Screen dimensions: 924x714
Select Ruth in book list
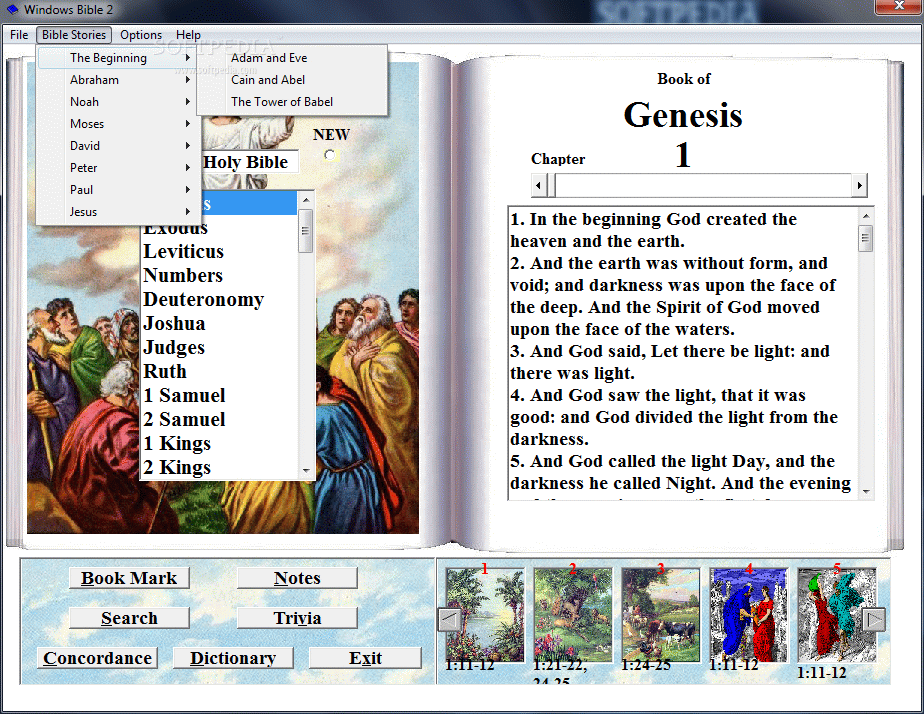(x=219, y=372)
